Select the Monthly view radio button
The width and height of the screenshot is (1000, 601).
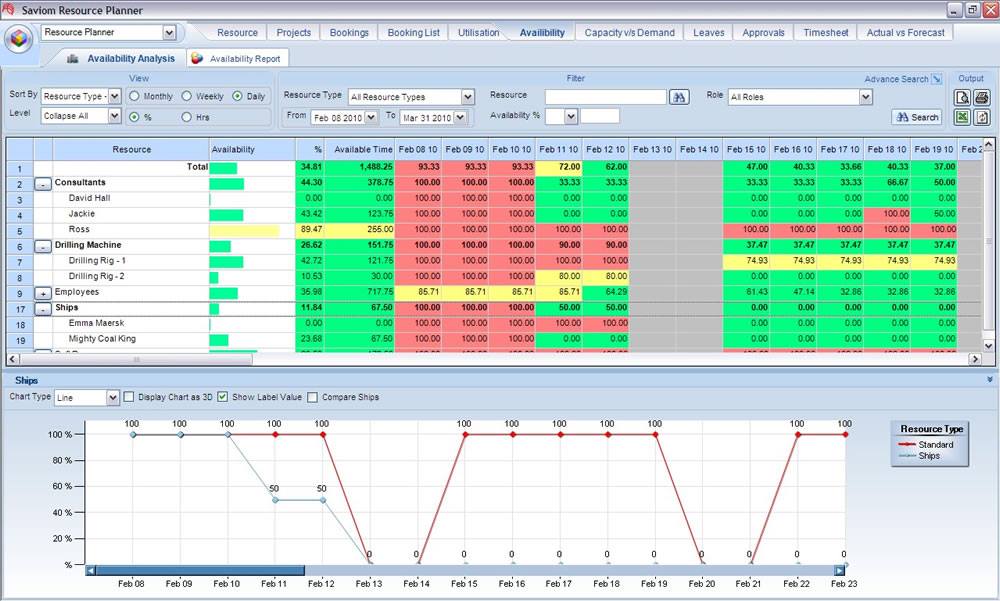tap(135, 96)
